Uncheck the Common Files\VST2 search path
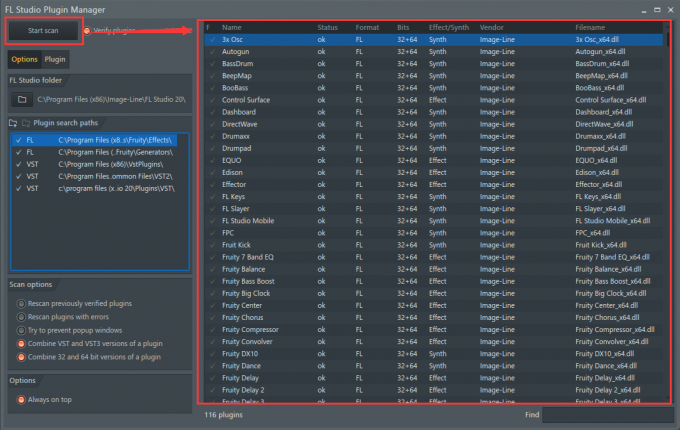This screenshot has height=430, width=680. pos(19,176)
